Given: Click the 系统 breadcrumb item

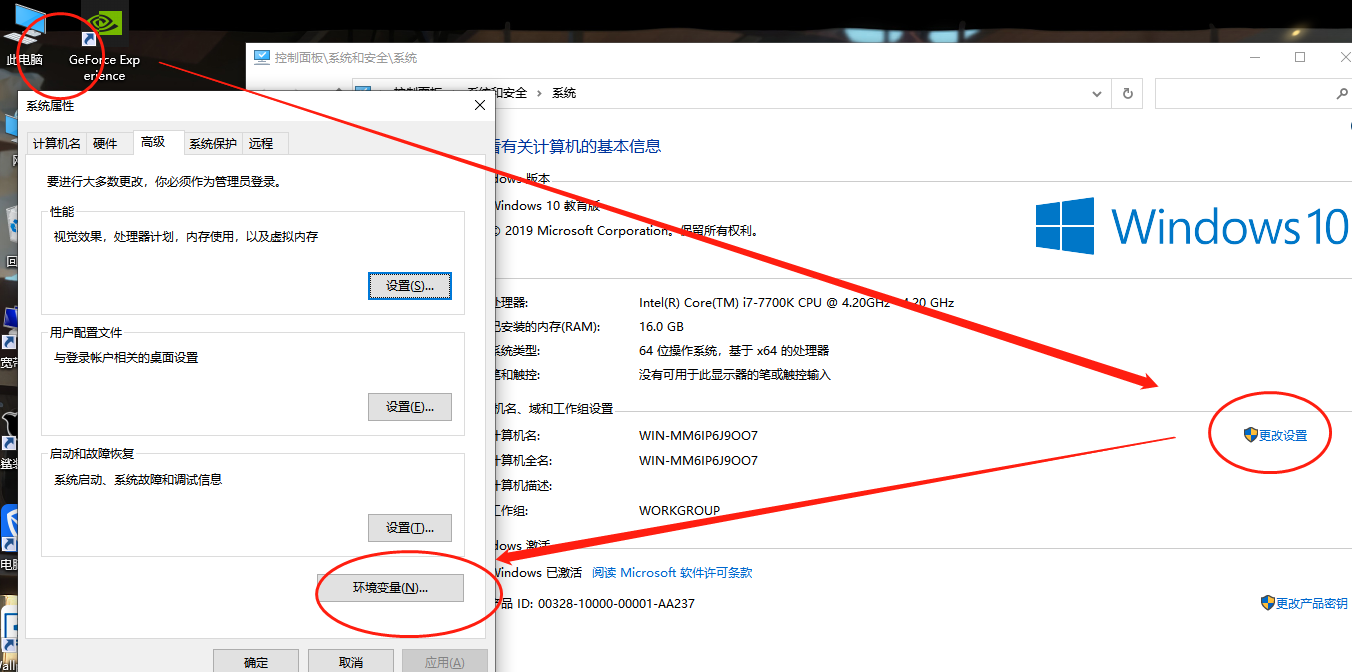Looking at the screenshot, I should tap(564, 93).
